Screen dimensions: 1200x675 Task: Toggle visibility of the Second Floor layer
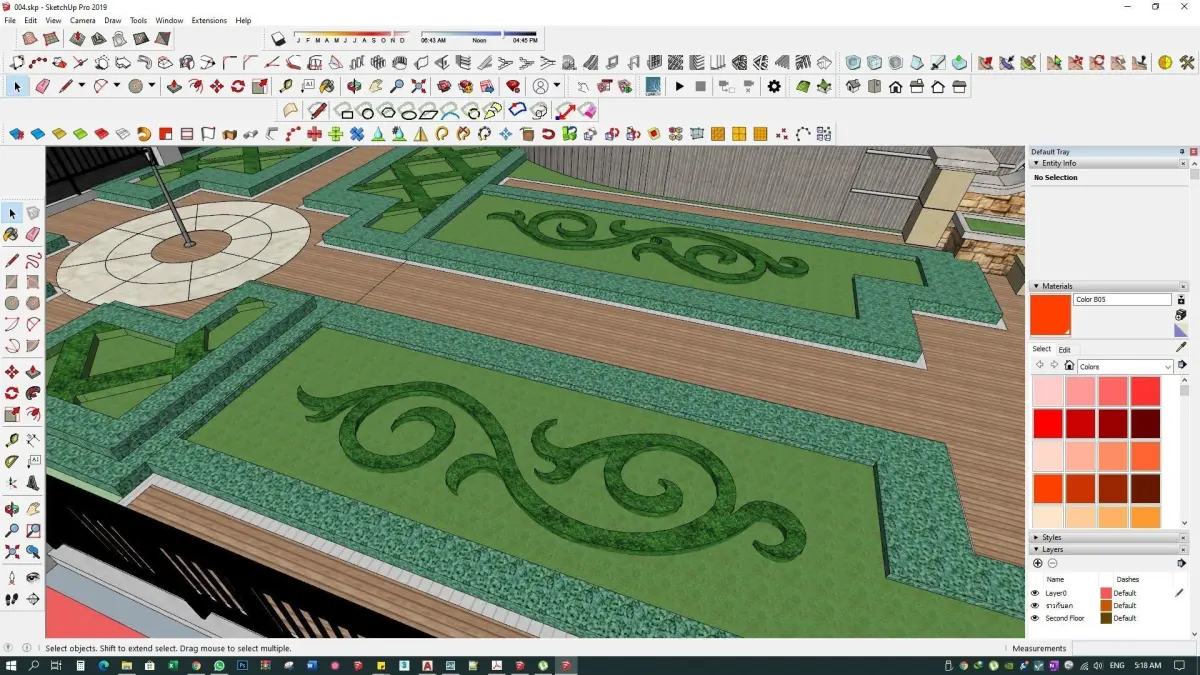pos(1035,618)
